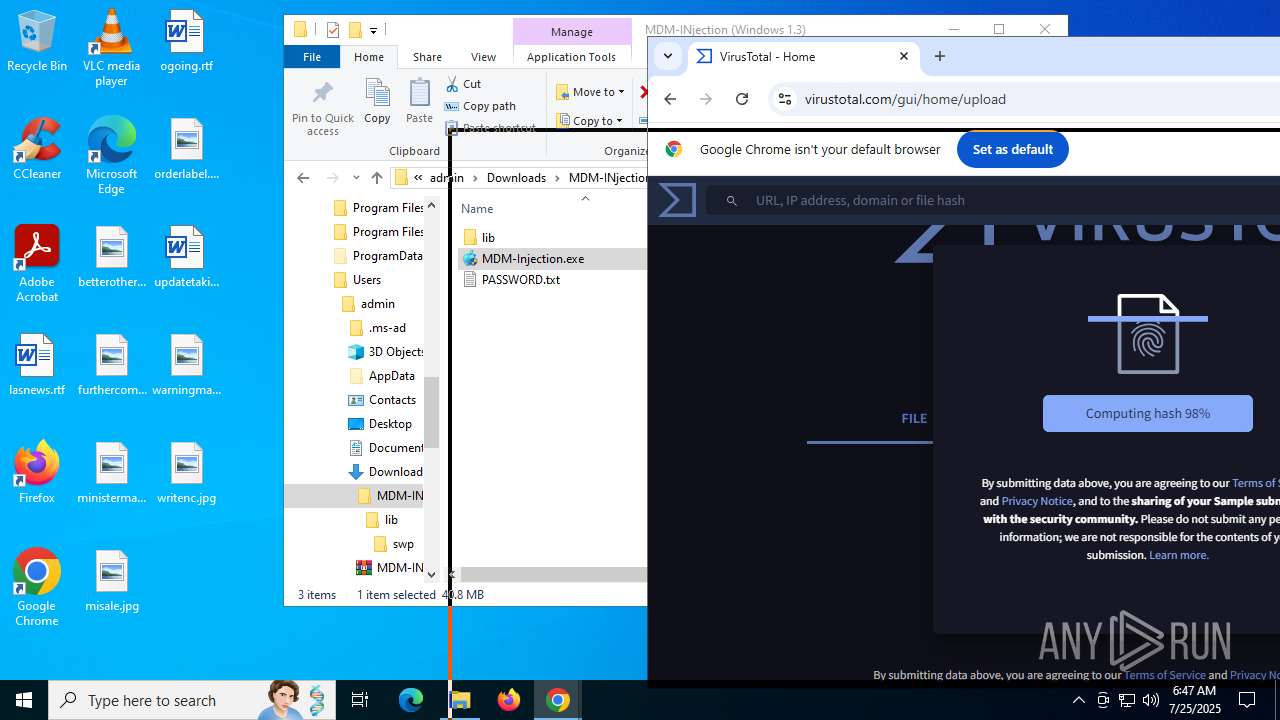
Task: Expand hidden breadcrumb path chevron
Action: pyautogui.click(x=418, y=178)
